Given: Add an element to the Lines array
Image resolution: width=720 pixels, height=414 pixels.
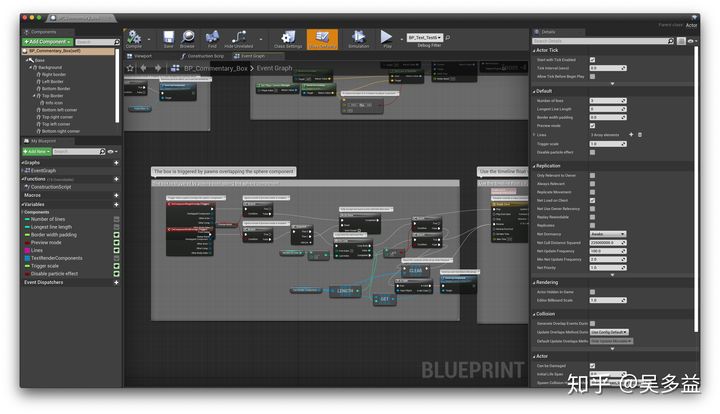Looking at the screenshot, I should [631, 134].
